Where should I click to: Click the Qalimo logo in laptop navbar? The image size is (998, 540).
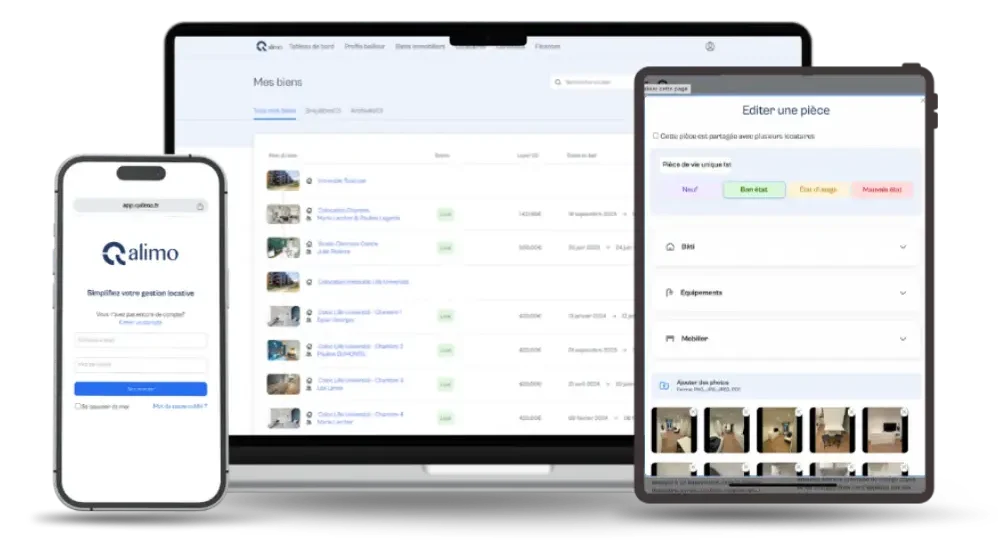(x=269, y=46)
